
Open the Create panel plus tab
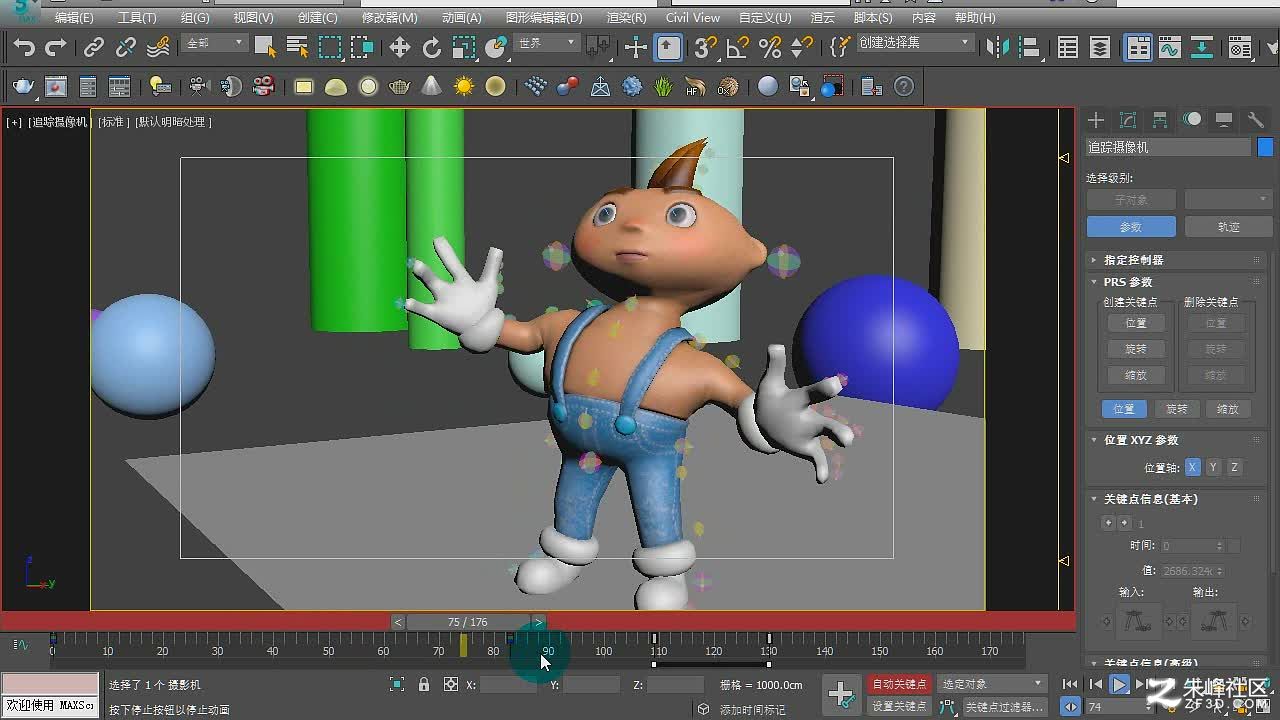coord(1096,120)
